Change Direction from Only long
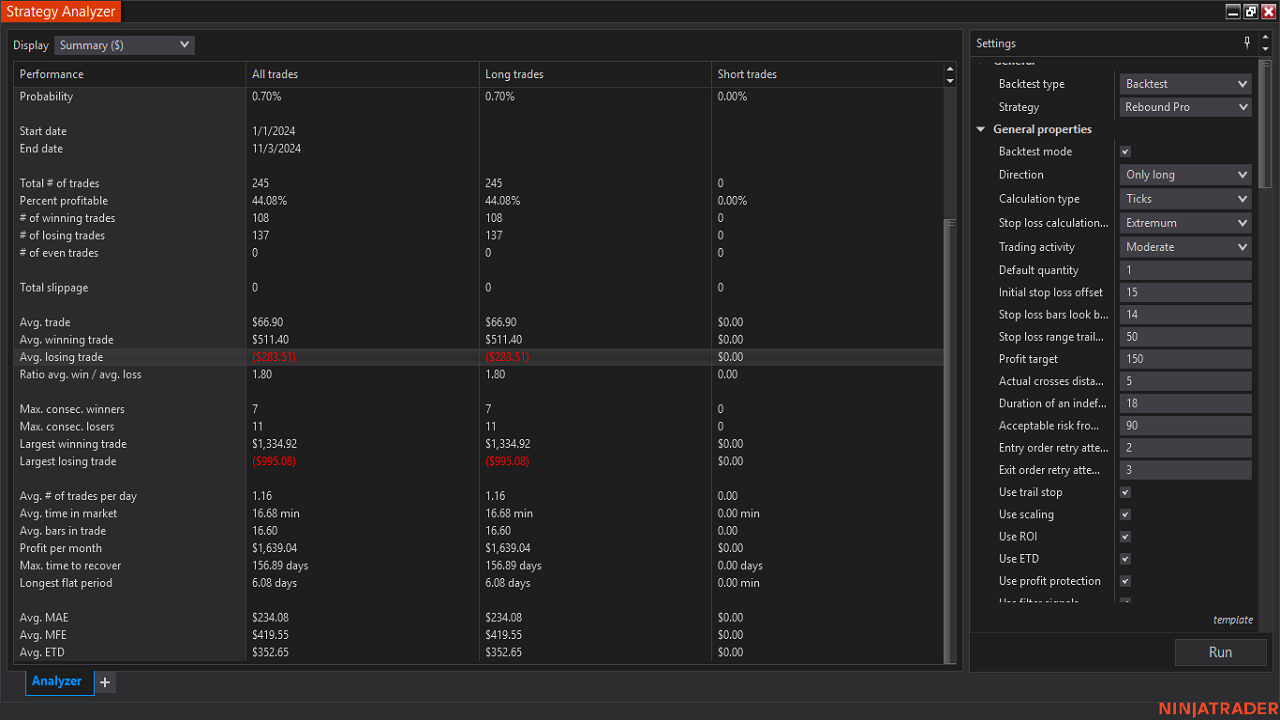The height and width of the screenshot is (720, 1280). [1186, 175]
